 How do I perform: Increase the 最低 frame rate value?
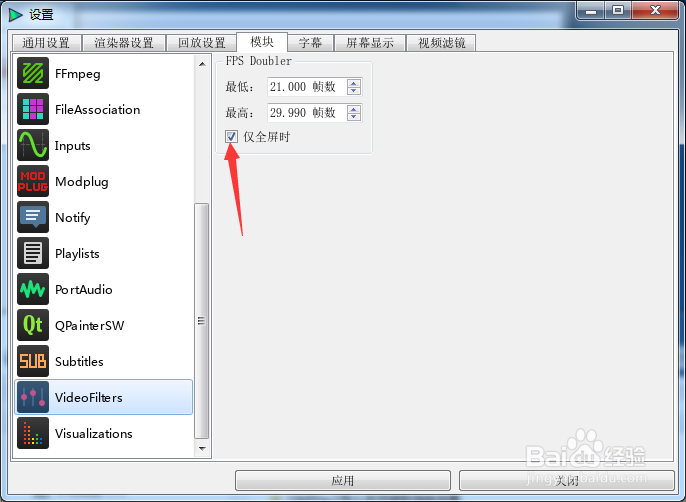pyautogui.click(x=354, y=83)
